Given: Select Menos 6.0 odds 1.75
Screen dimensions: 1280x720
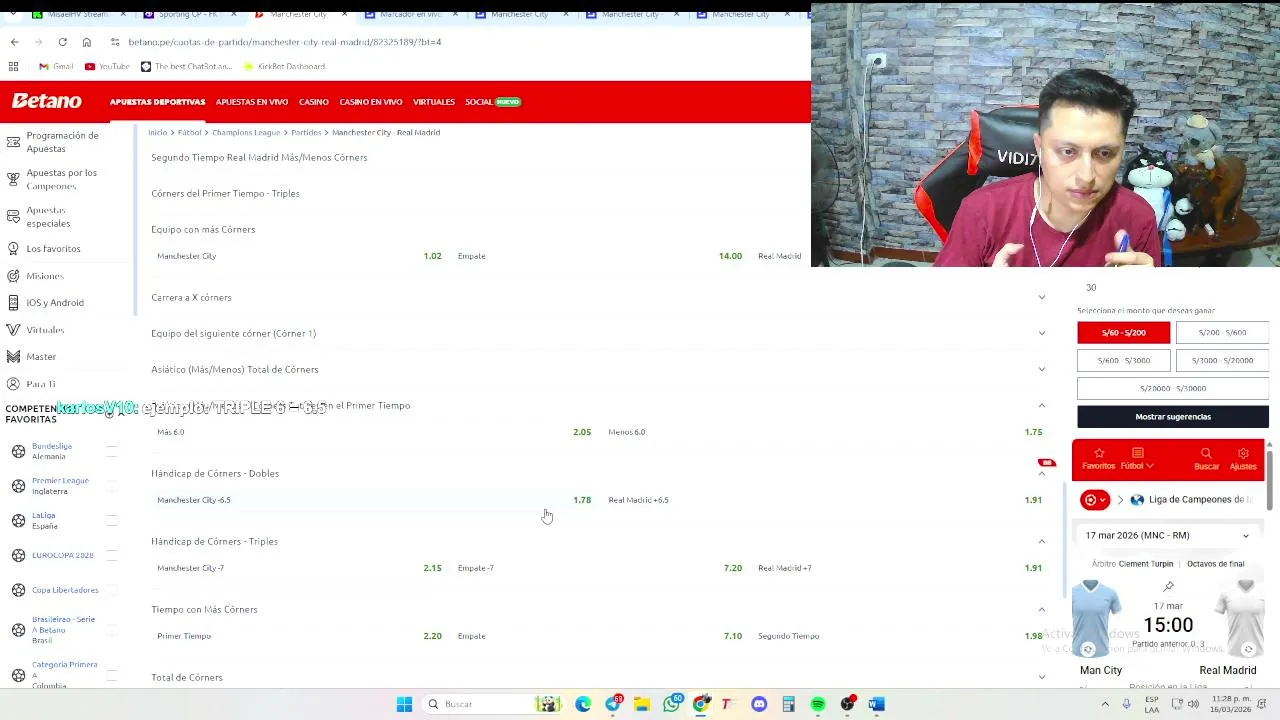Looking at the screenshot, I should point(825,432).
